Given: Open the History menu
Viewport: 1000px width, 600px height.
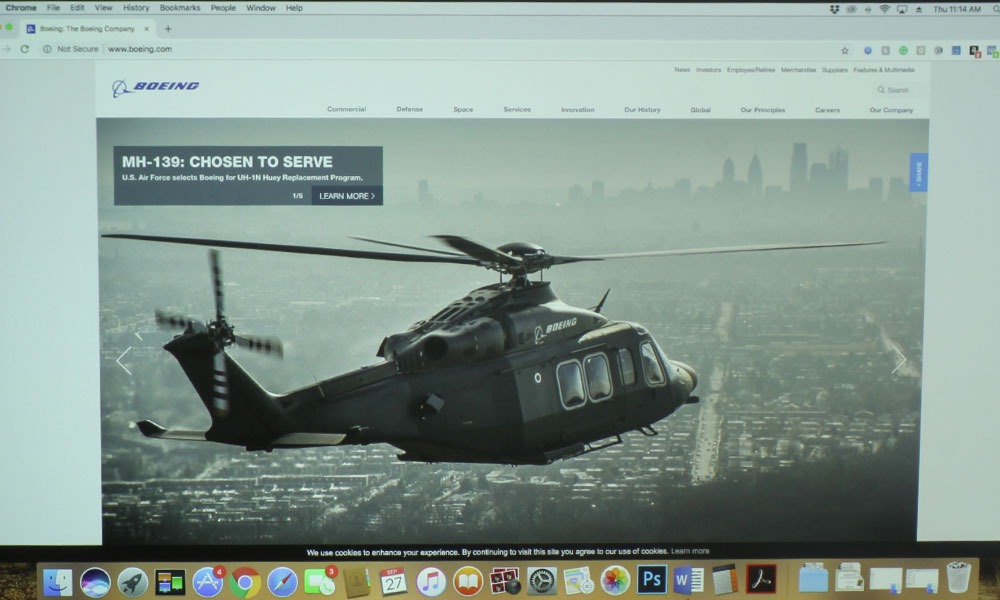Looking at the screenshot, I should point(136,8).
